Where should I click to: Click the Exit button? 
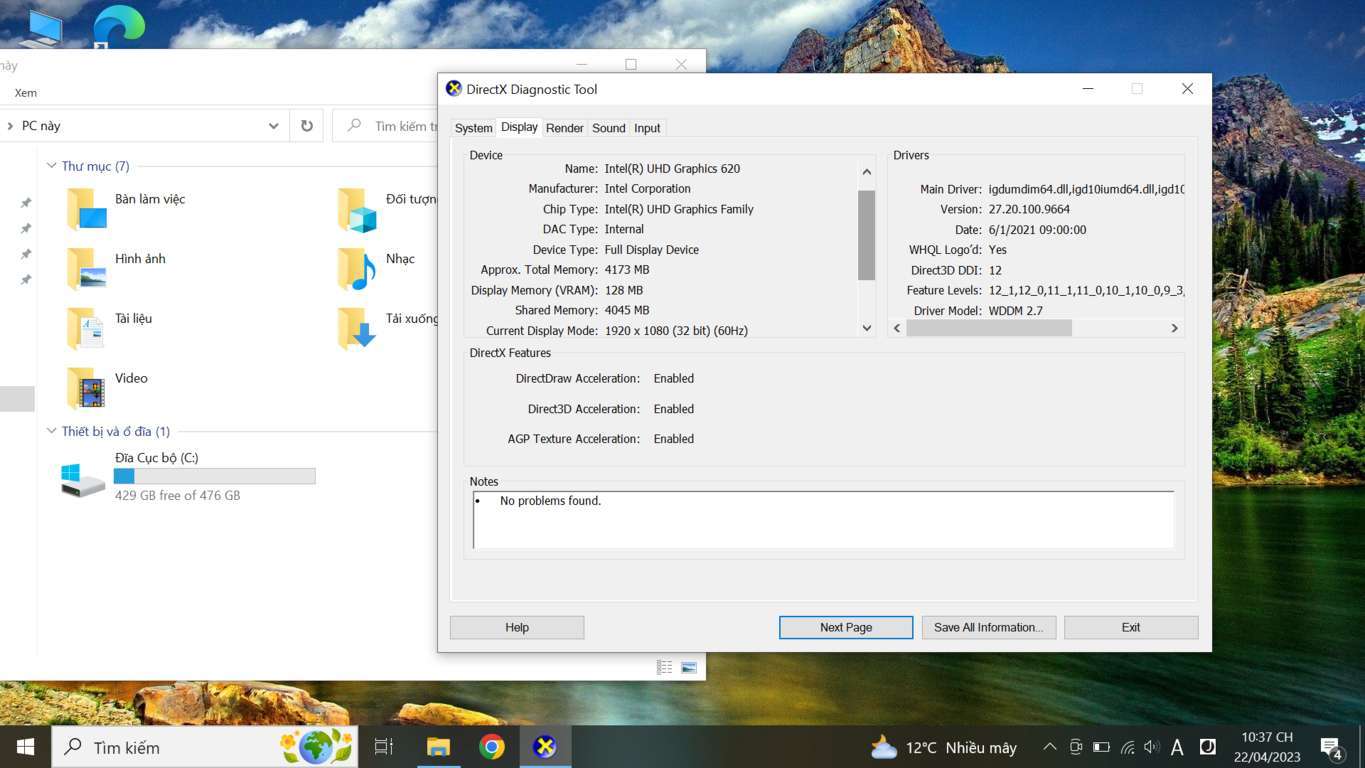click(1131, 627)
